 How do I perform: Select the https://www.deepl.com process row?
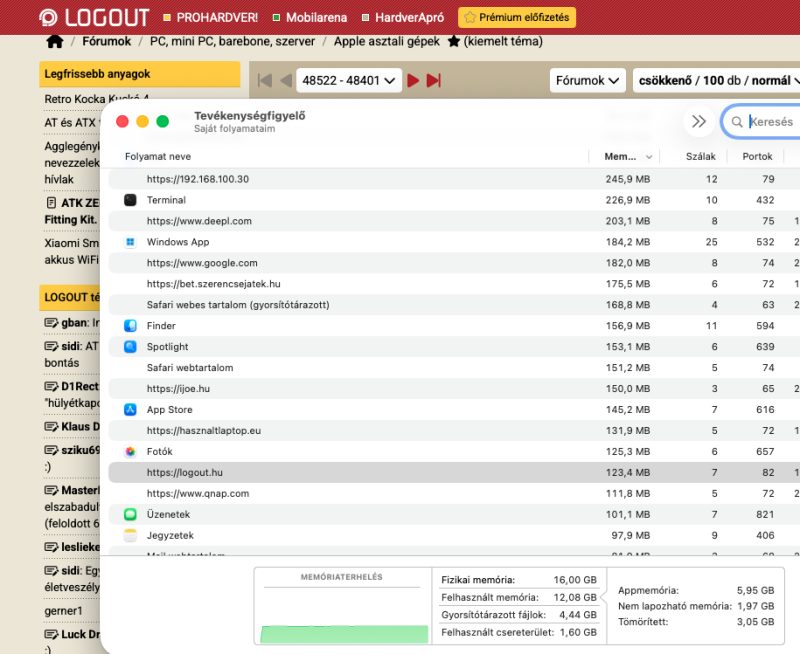454,221
